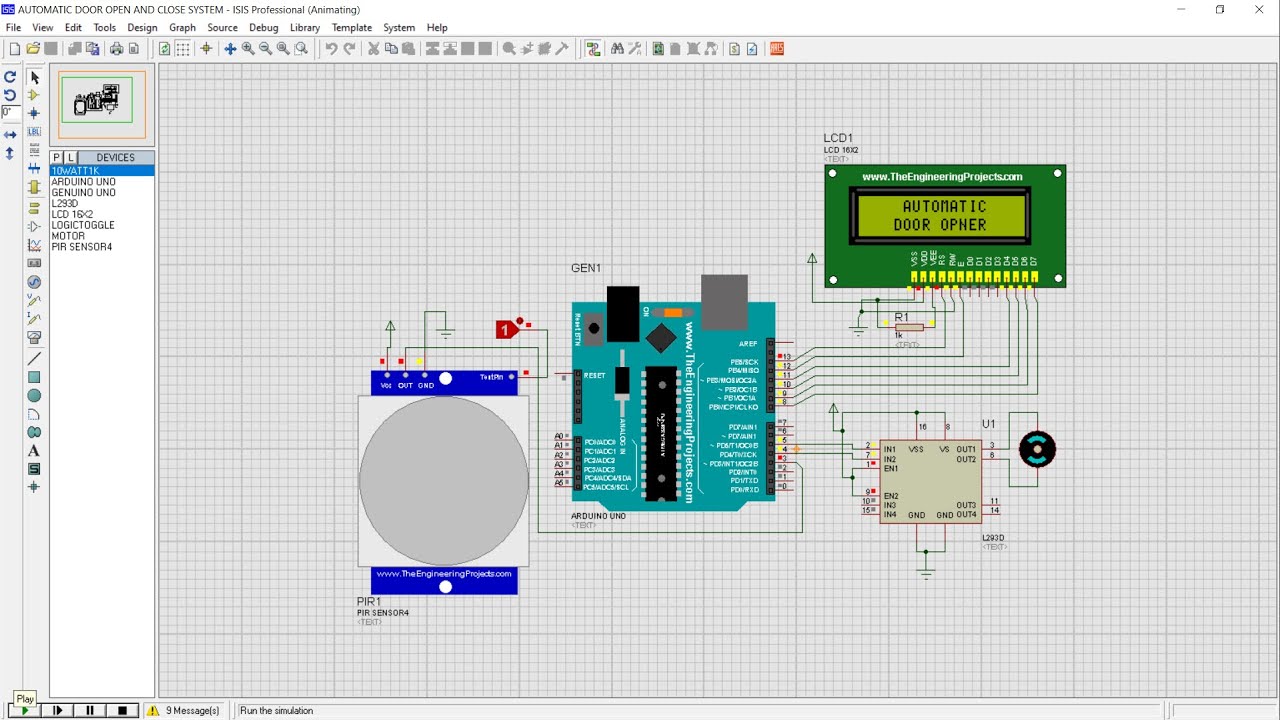This screenshot has height=720, width=1280.
Task: Select the Selection Mode arrow tool
Action: pyautogui.click(x=34, y=77)
